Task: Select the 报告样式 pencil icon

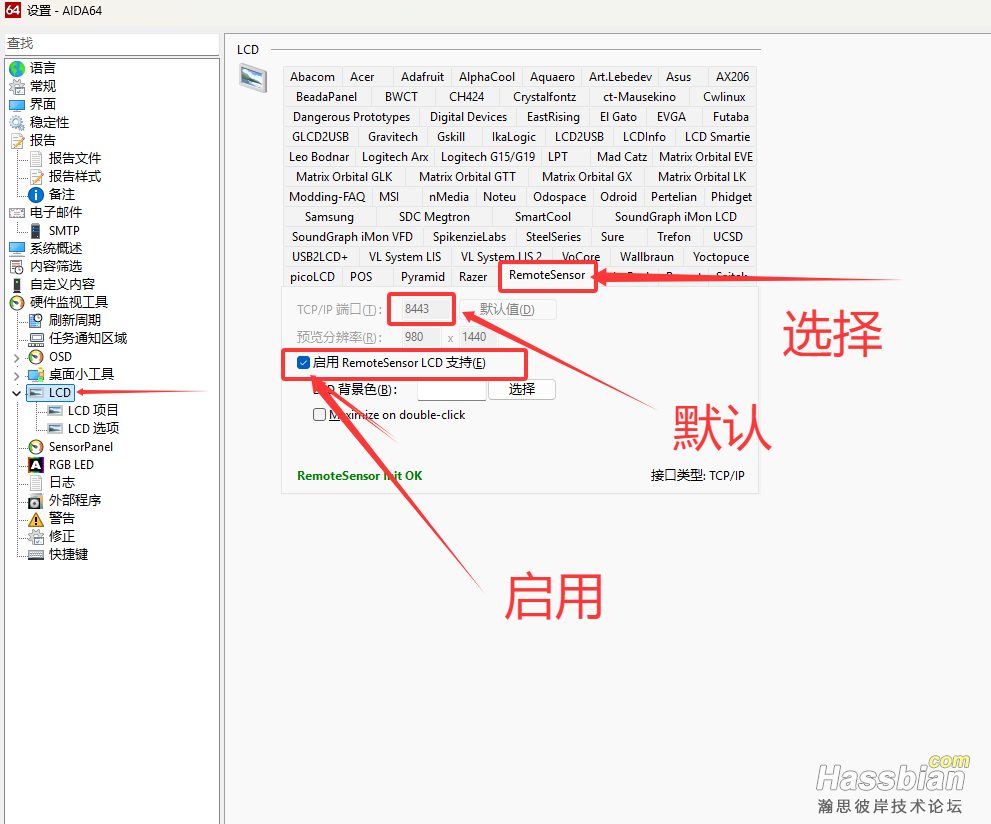Action: (36, 176)
